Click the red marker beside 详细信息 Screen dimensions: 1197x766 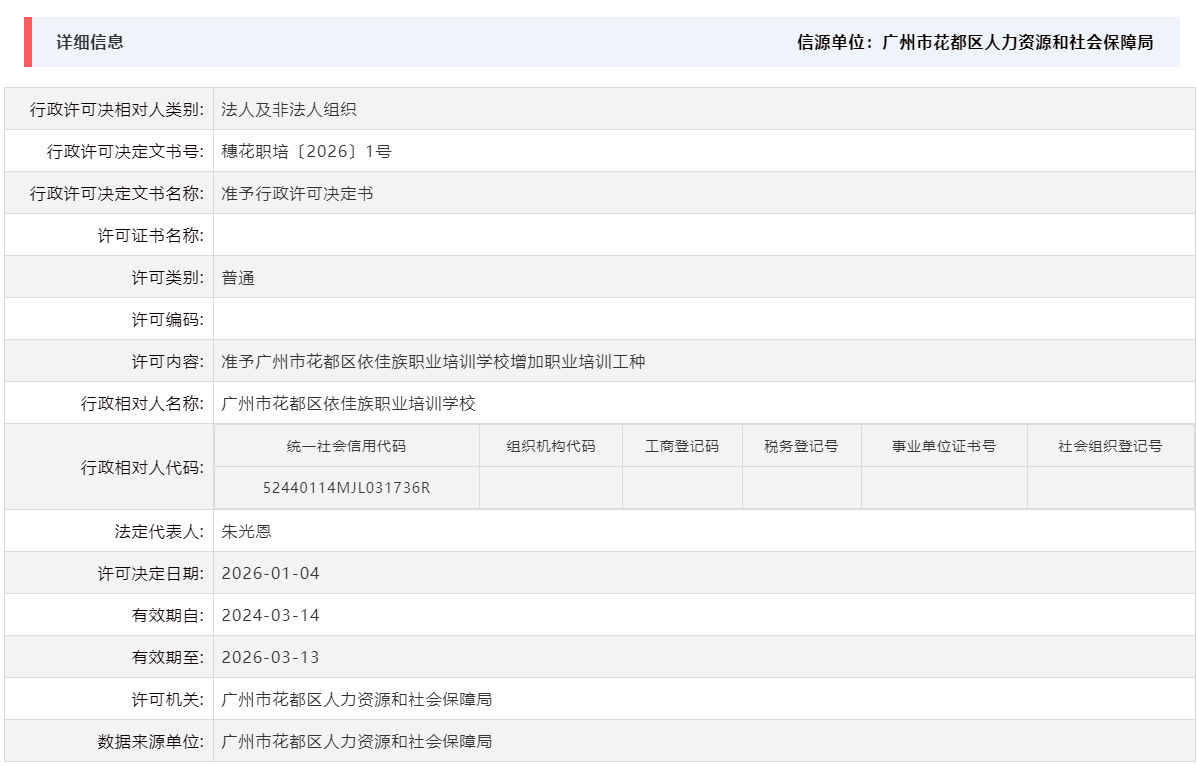coord(28,41)
